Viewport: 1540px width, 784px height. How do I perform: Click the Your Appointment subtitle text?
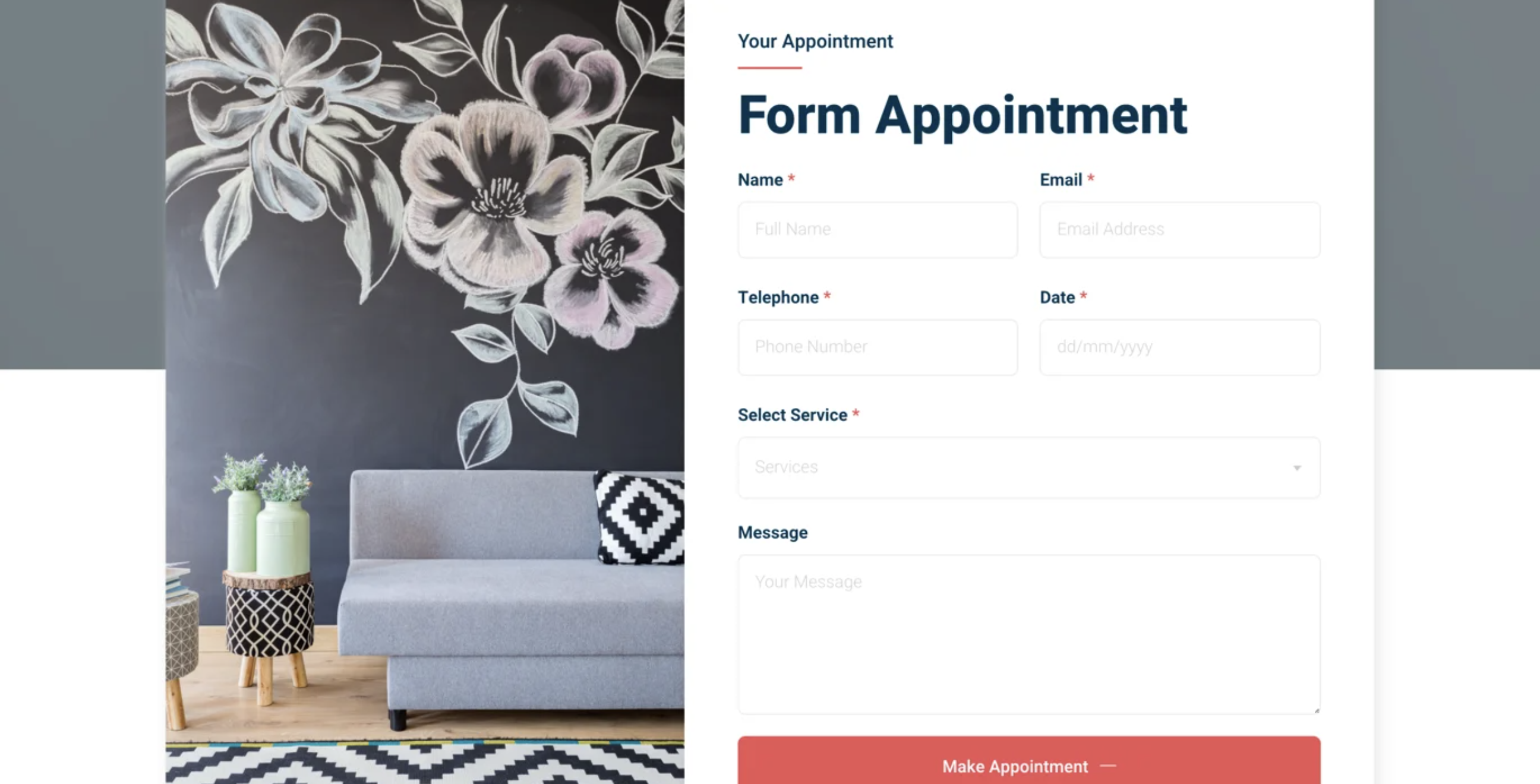815,41
